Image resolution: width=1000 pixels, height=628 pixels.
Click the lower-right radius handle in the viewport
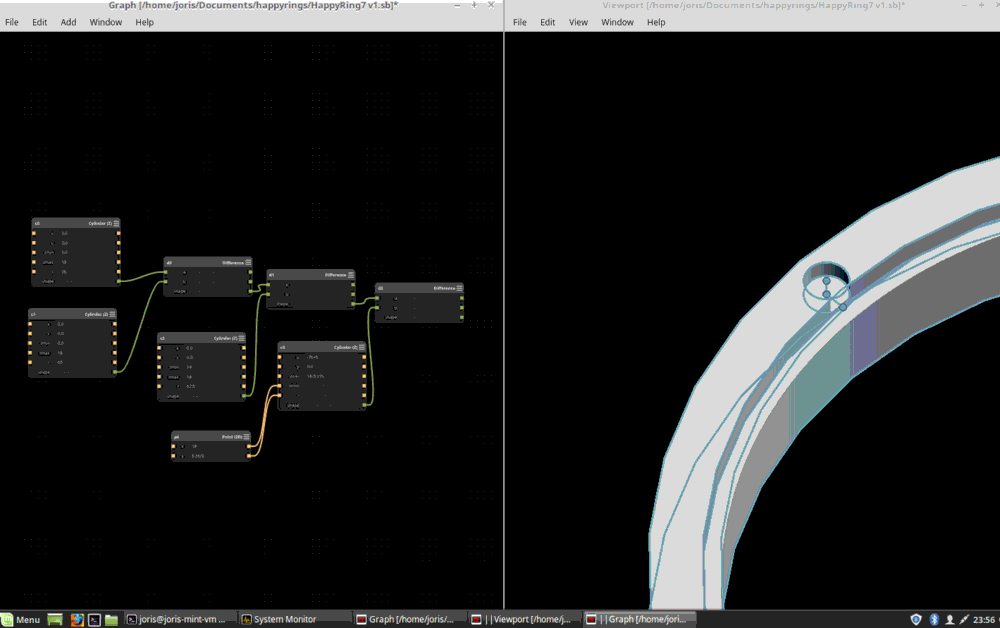coord(842,307)
